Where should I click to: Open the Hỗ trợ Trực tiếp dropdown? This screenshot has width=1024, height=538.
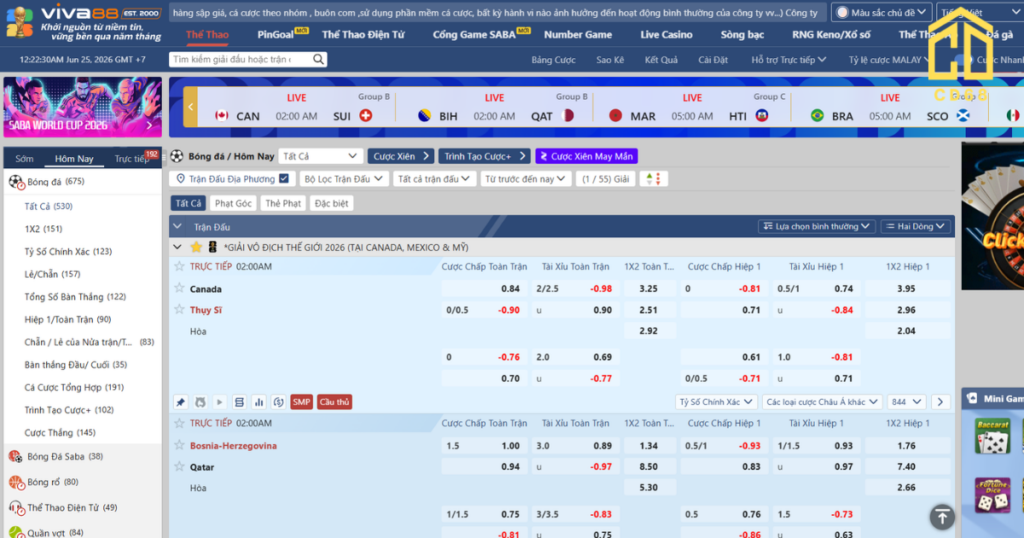(788, 59)
